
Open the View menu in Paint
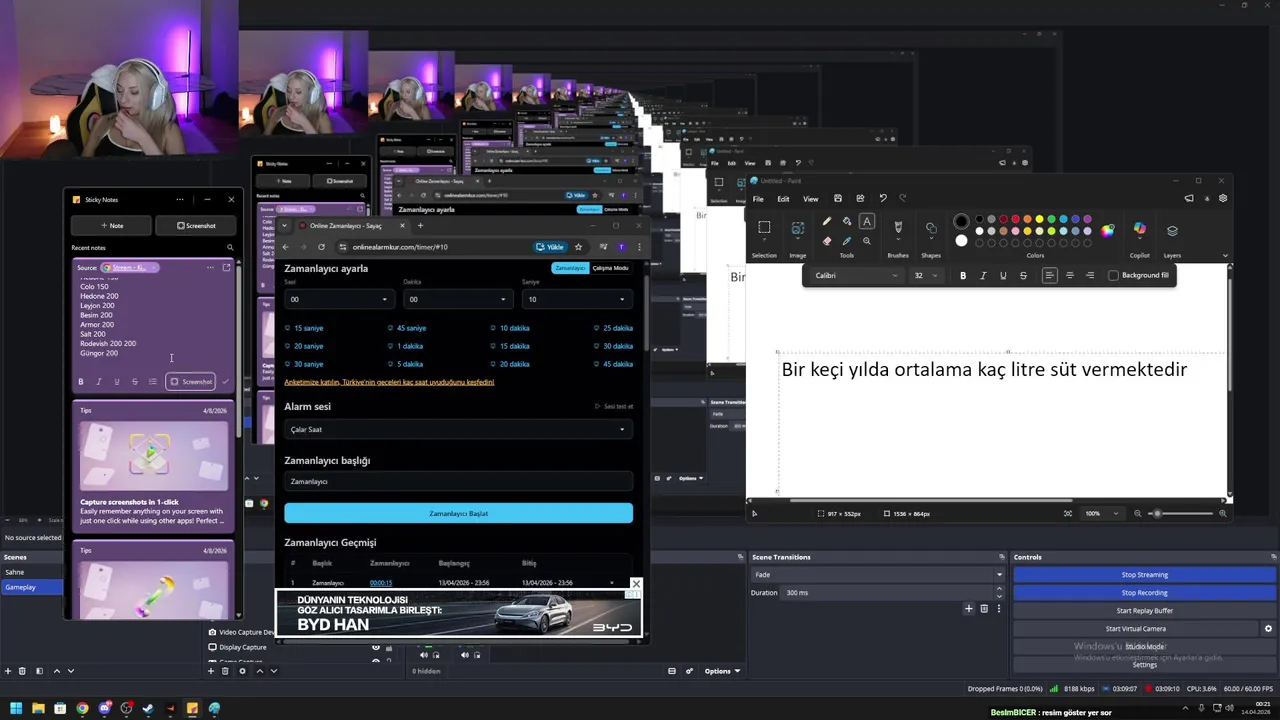pos(811,199)
